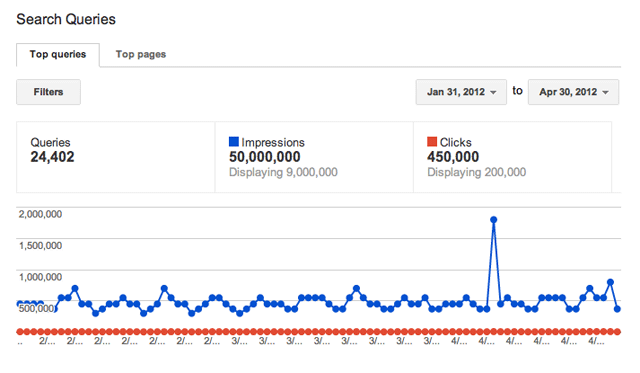This screenshot has width=640, height=373.
Task: Click the Displaying 9,000,000 text
Action: click(x=283, y=172)
